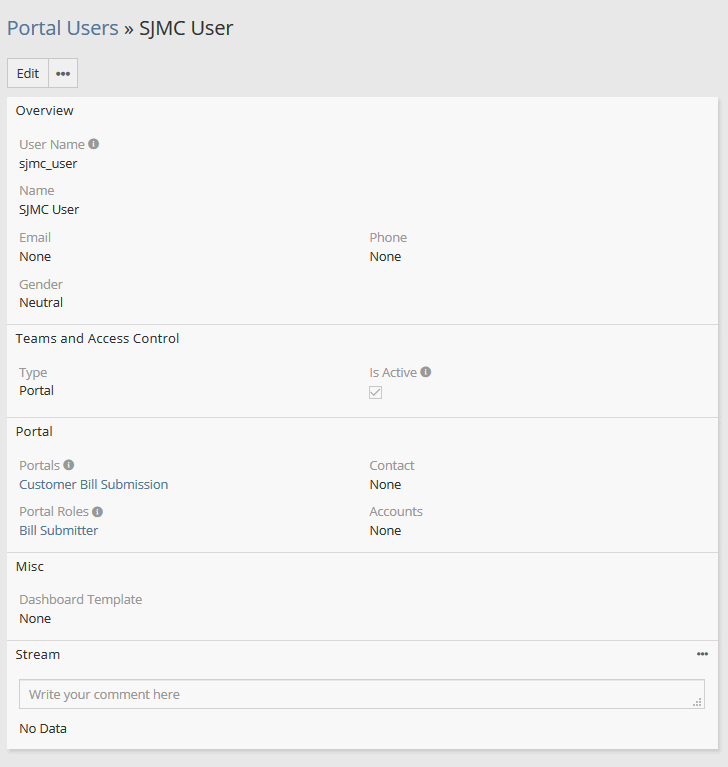Click the comment box resize handle
The image size is (728, 767).
(698, 702)
